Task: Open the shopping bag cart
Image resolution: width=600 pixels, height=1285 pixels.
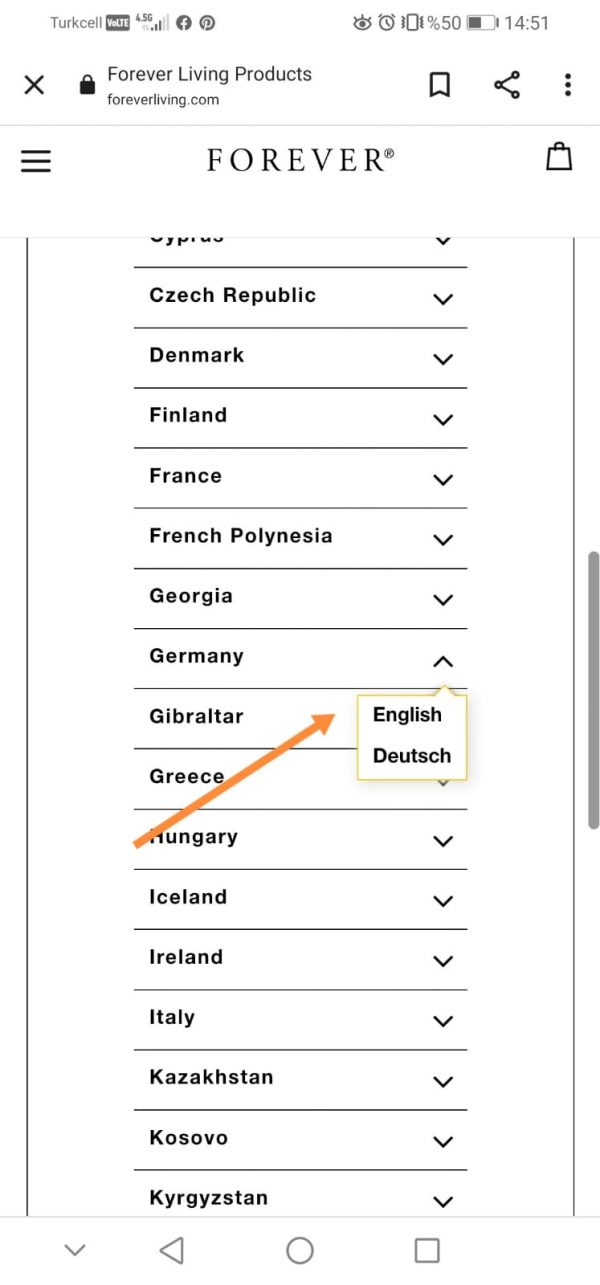Action: point(559,158)
